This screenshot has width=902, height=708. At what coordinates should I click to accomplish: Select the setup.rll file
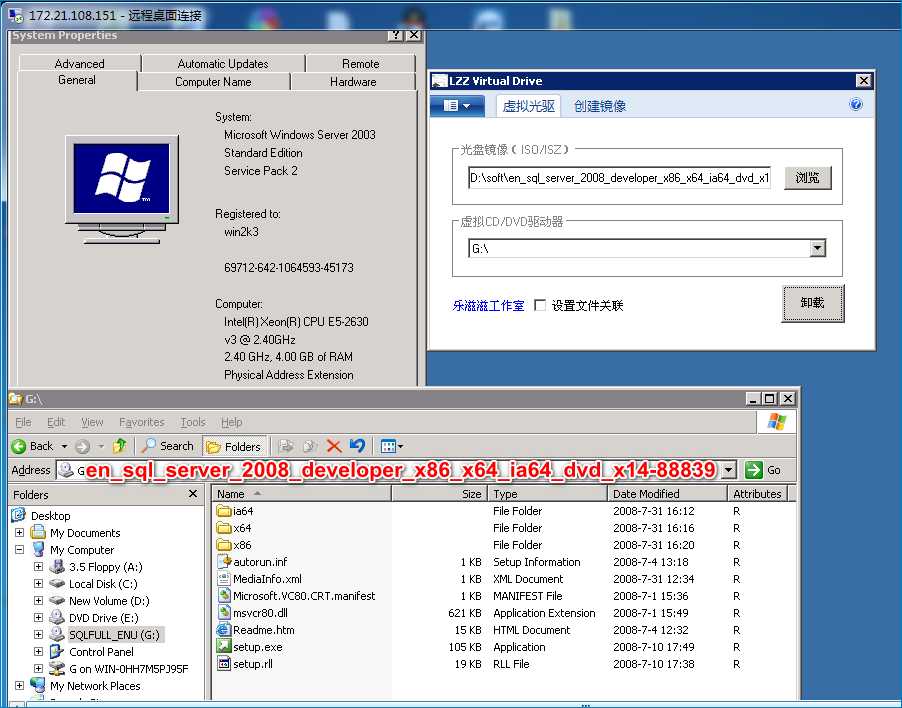[x=245, y=664]
